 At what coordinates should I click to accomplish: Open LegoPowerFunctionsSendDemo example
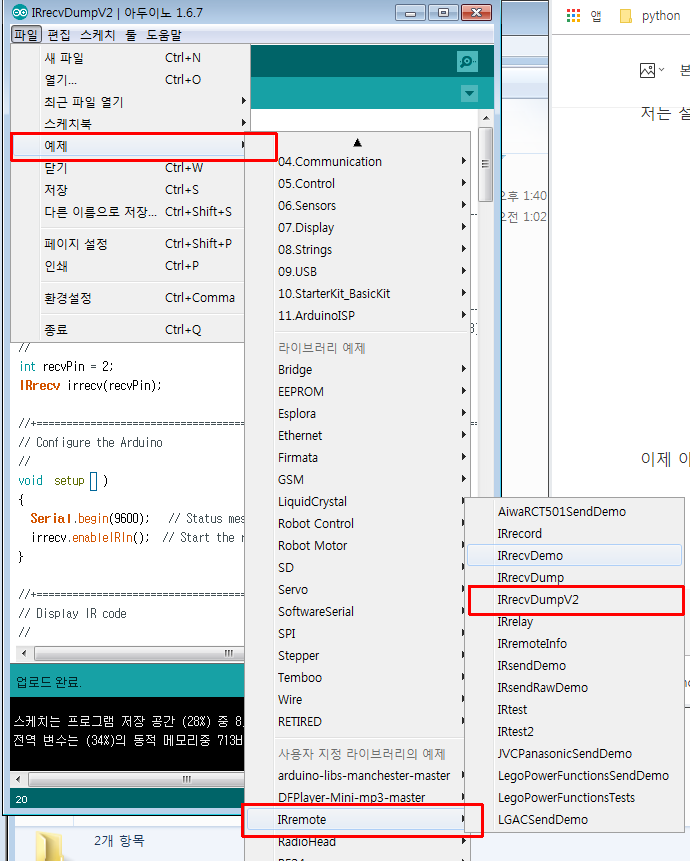574,775
